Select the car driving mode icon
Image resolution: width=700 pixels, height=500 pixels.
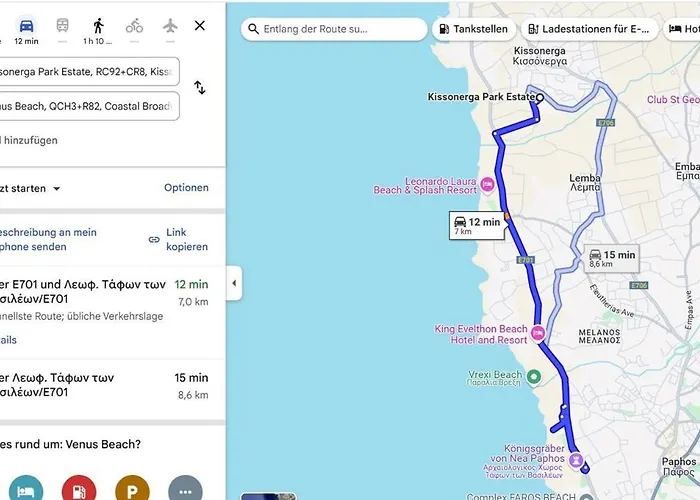point(26,26)
